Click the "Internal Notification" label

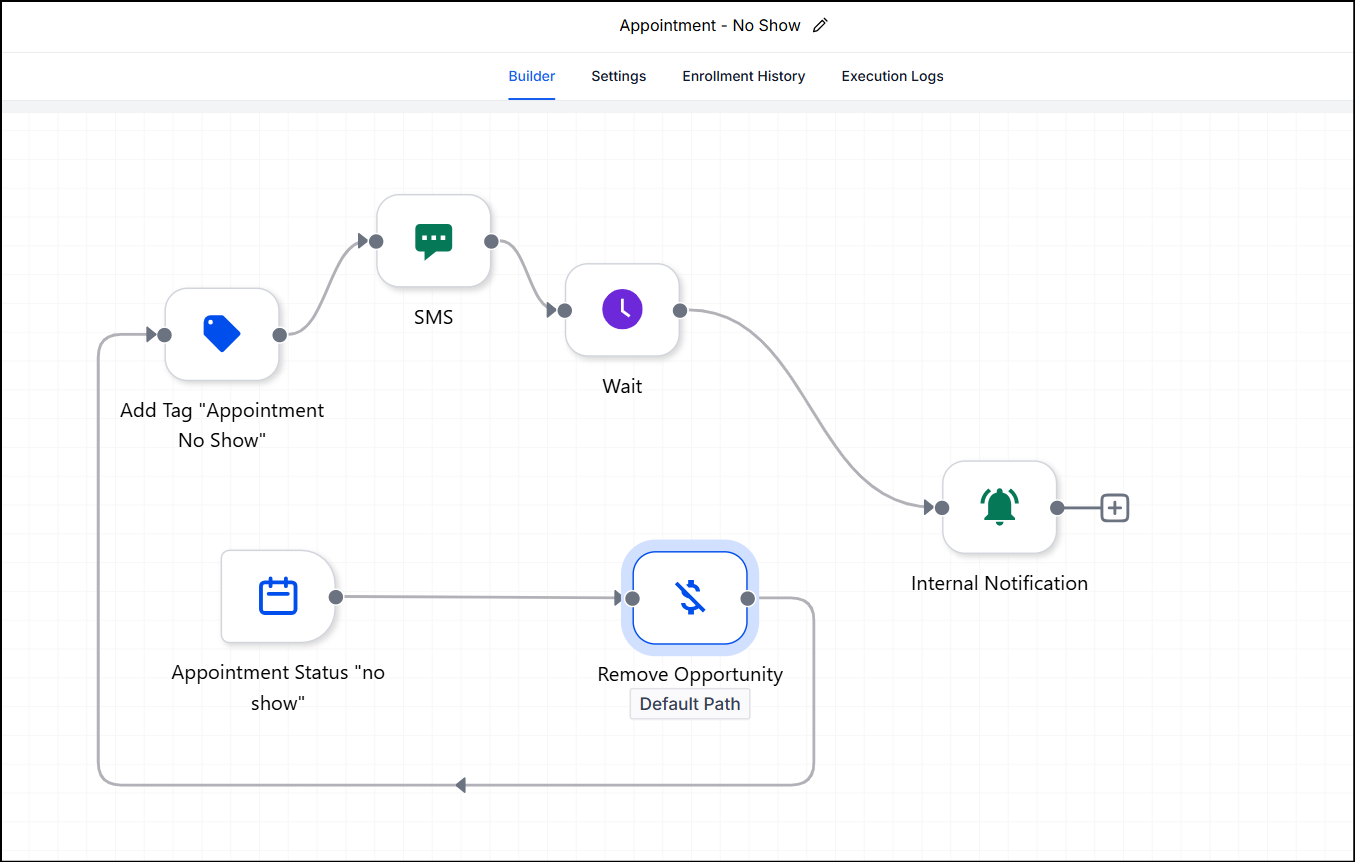click(999, 583)
